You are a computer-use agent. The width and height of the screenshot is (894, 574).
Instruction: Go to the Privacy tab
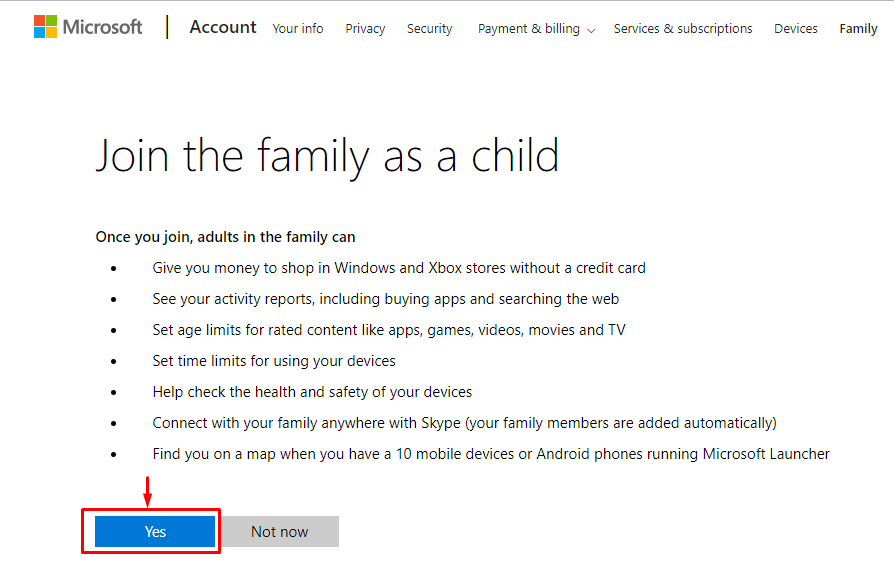[365, 29]
